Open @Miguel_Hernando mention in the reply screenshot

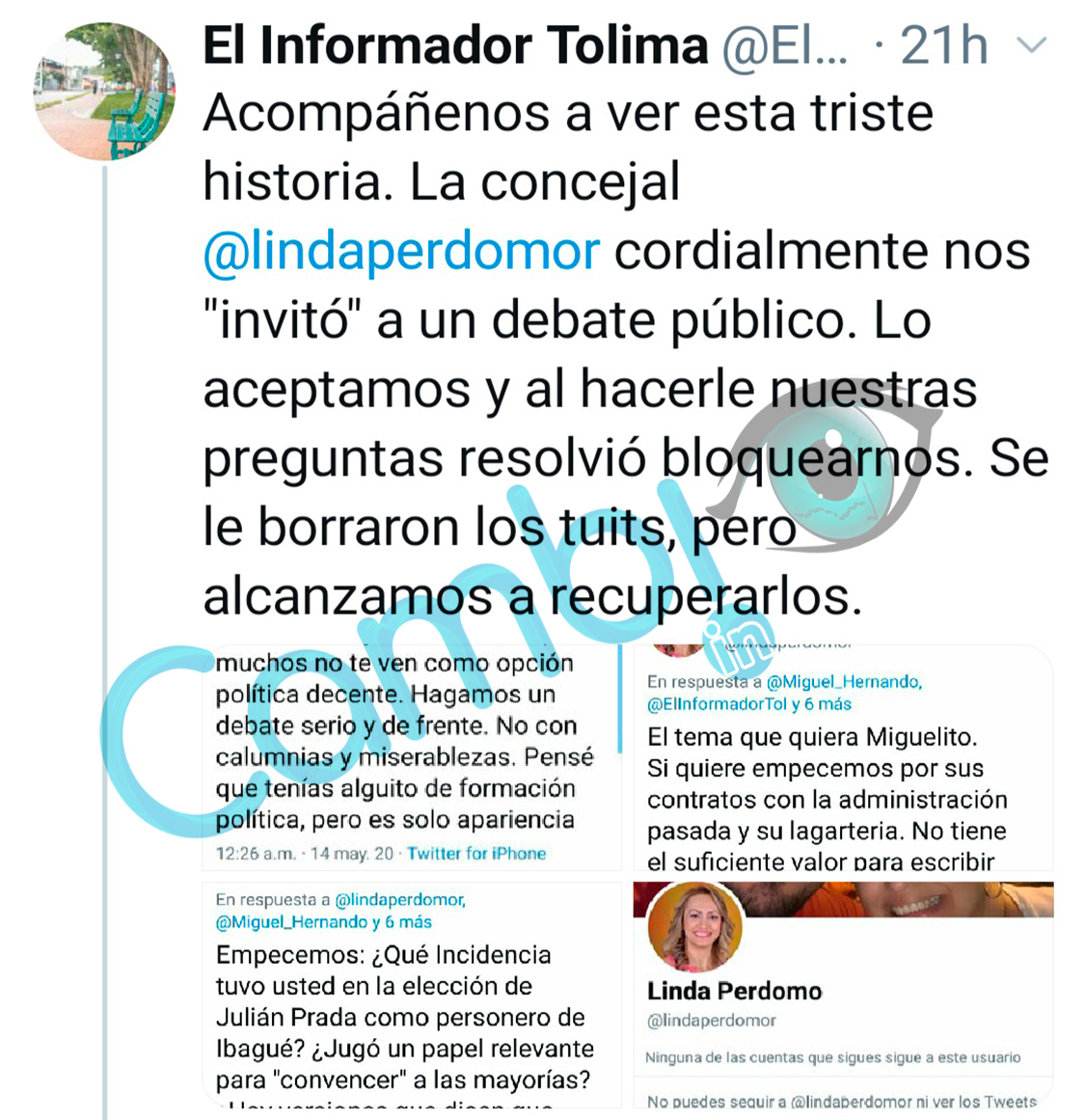point(844,682)
